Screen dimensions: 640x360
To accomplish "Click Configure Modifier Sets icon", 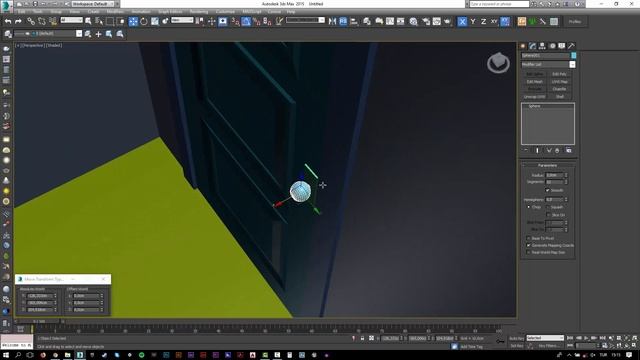I will 569,150.
